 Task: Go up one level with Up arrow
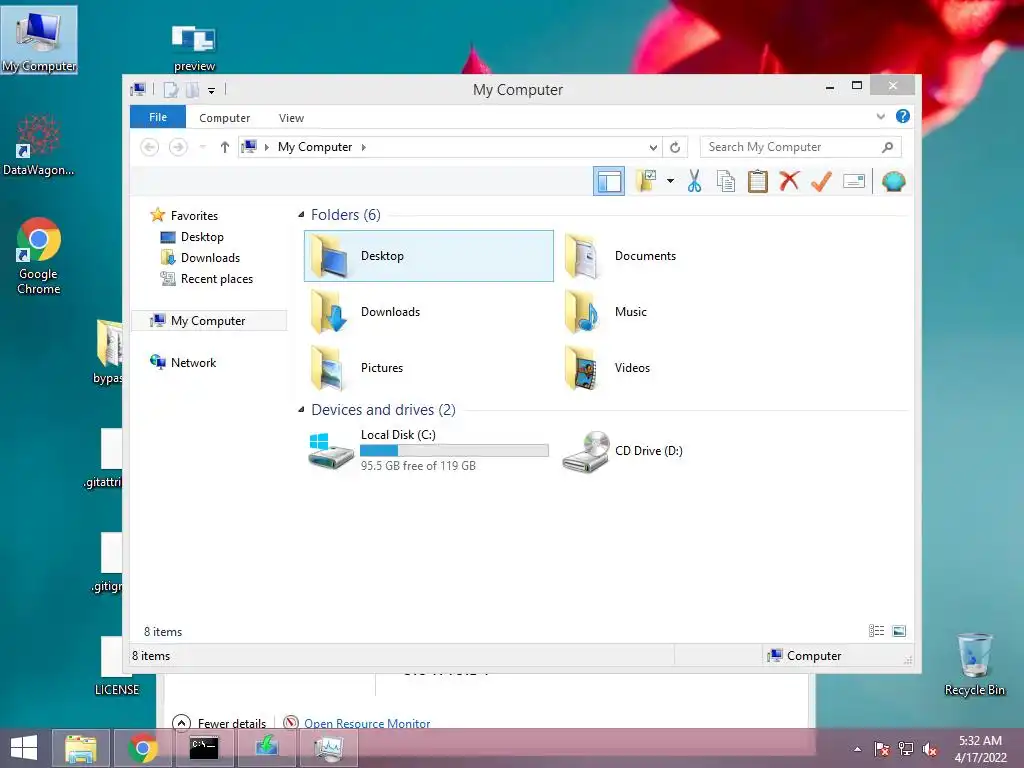point(225,147)
